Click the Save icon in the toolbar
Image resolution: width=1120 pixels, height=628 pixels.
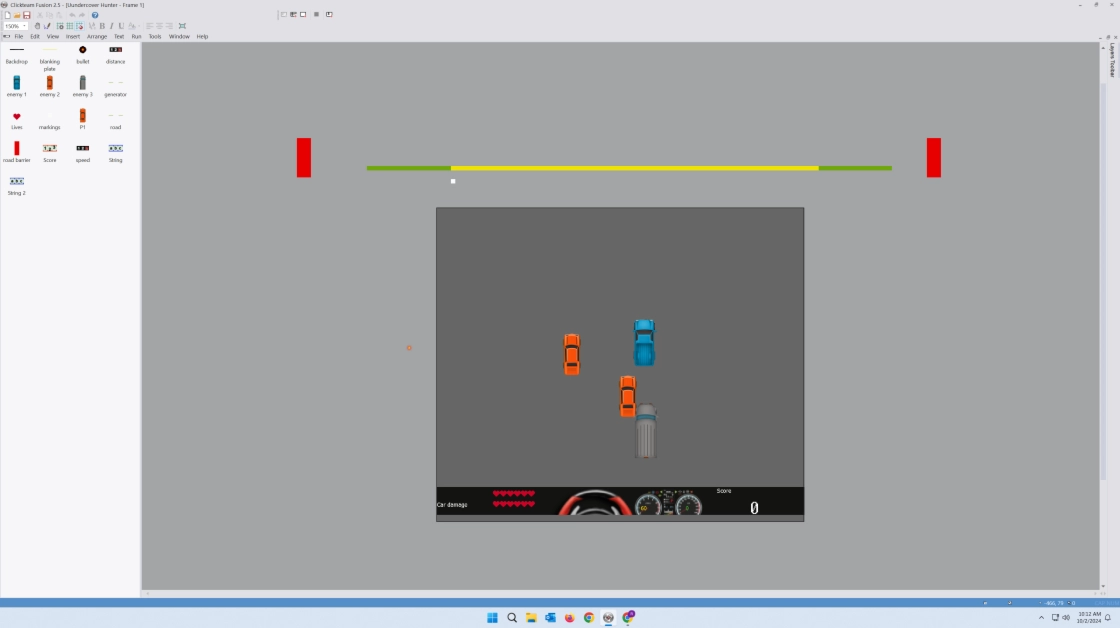[27, 15]
